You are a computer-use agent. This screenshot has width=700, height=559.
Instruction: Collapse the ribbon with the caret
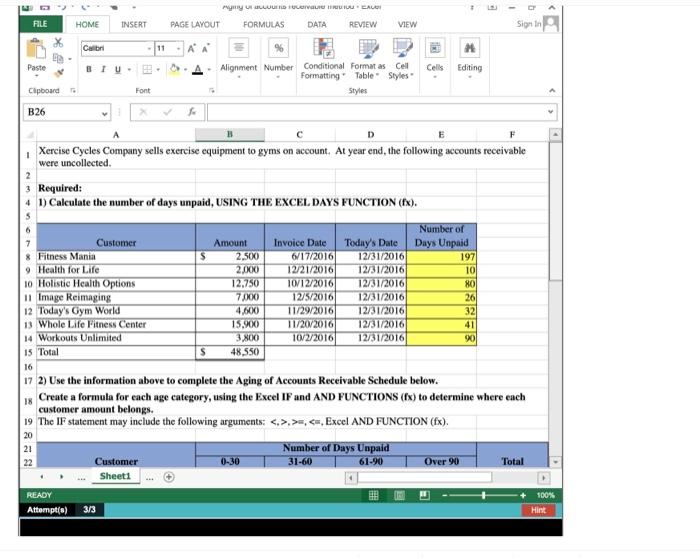(552, 91)
